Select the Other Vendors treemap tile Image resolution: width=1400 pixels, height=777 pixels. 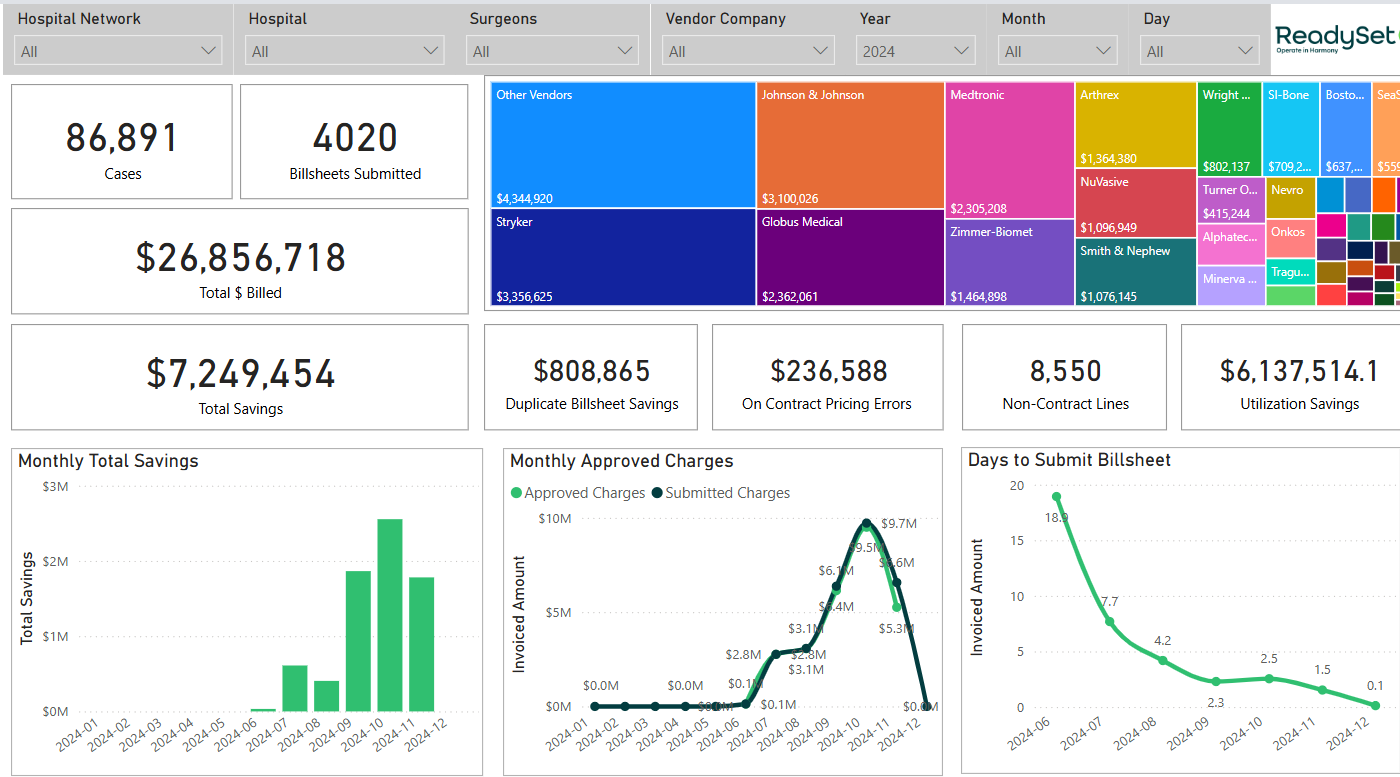(x=623, y=145)
